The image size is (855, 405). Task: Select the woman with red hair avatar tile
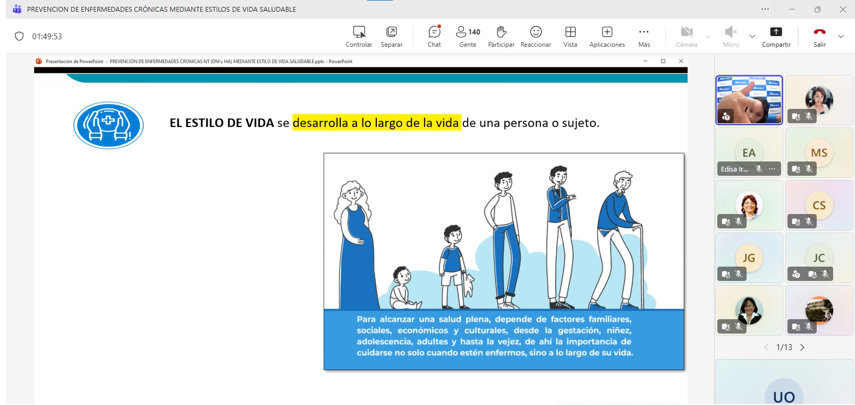749,205
